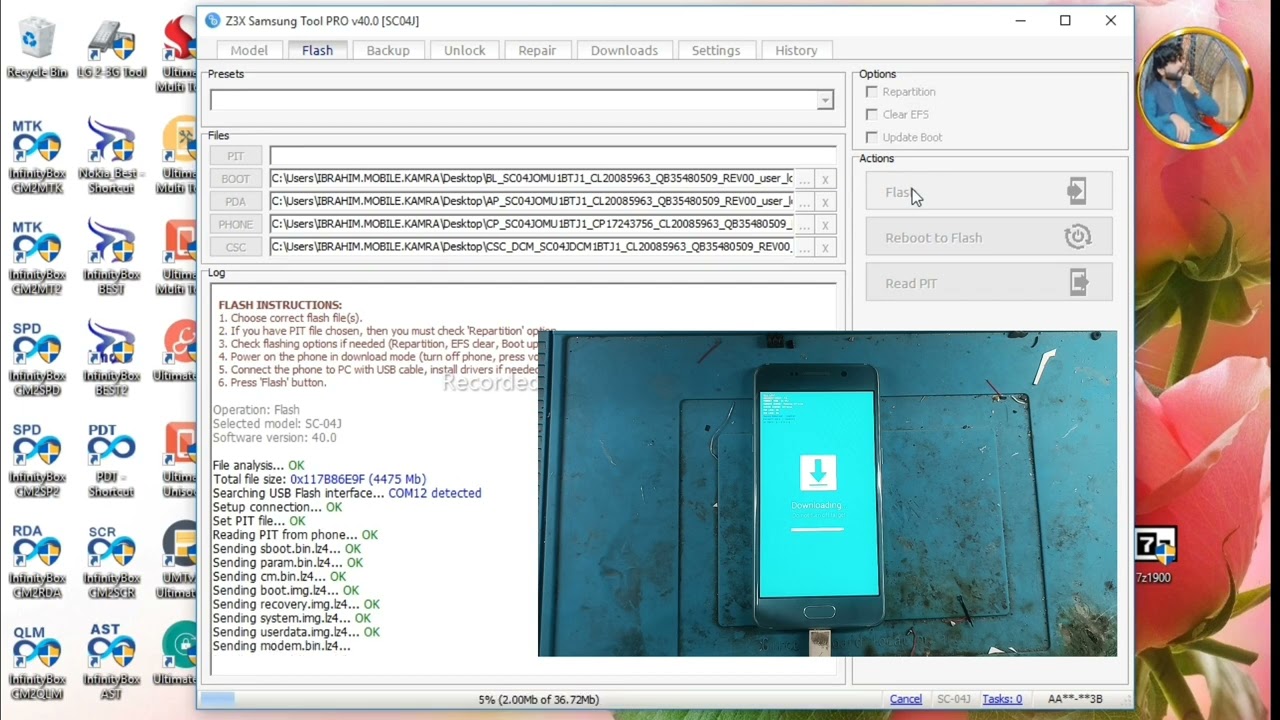Click the Cancel link in status bar
Screen dimensions: 1280x720
[906, 699]
